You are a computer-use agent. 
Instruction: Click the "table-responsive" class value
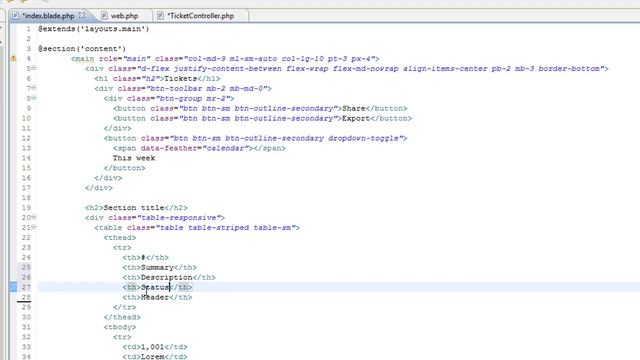pos(179,218)
